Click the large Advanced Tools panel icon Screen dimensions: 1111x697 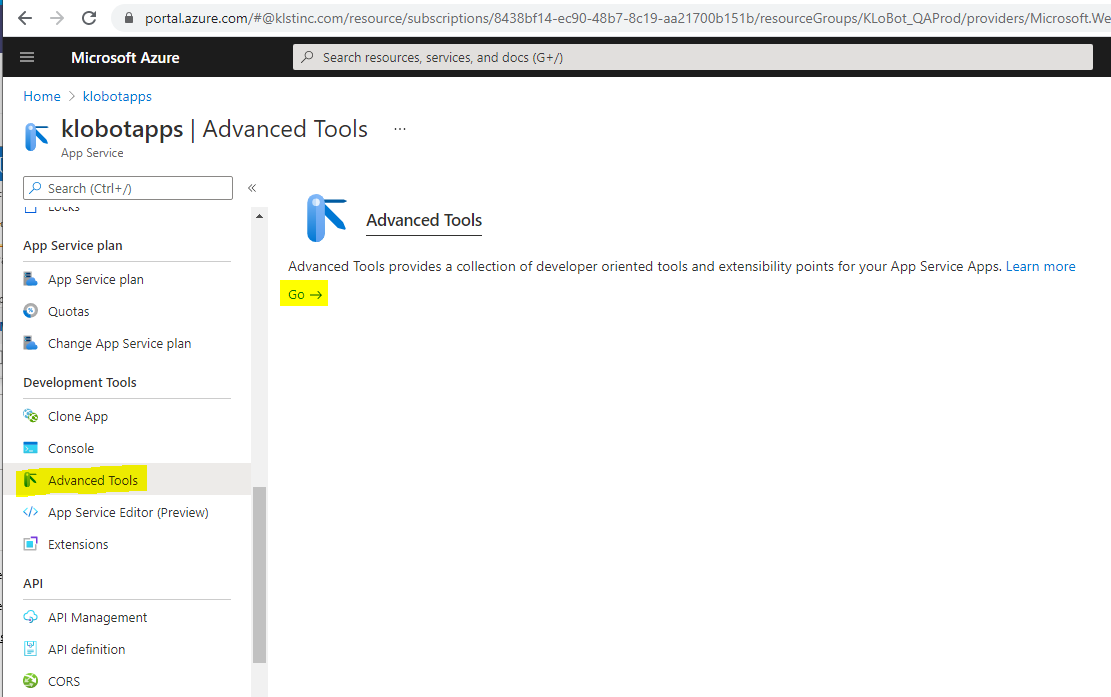tap(326, 218)
